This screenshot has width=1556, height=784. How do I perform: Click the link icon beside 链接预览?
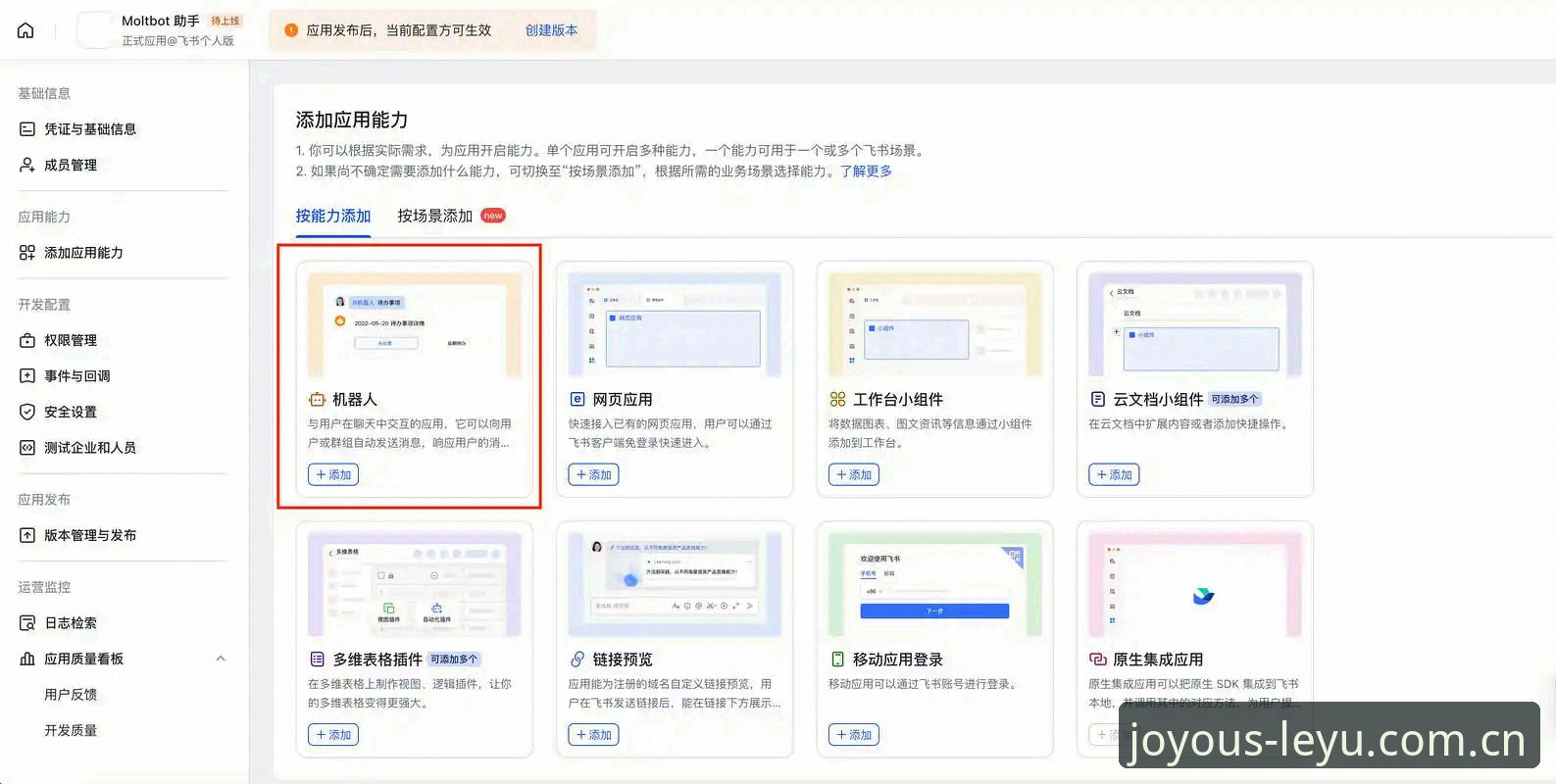577,660
